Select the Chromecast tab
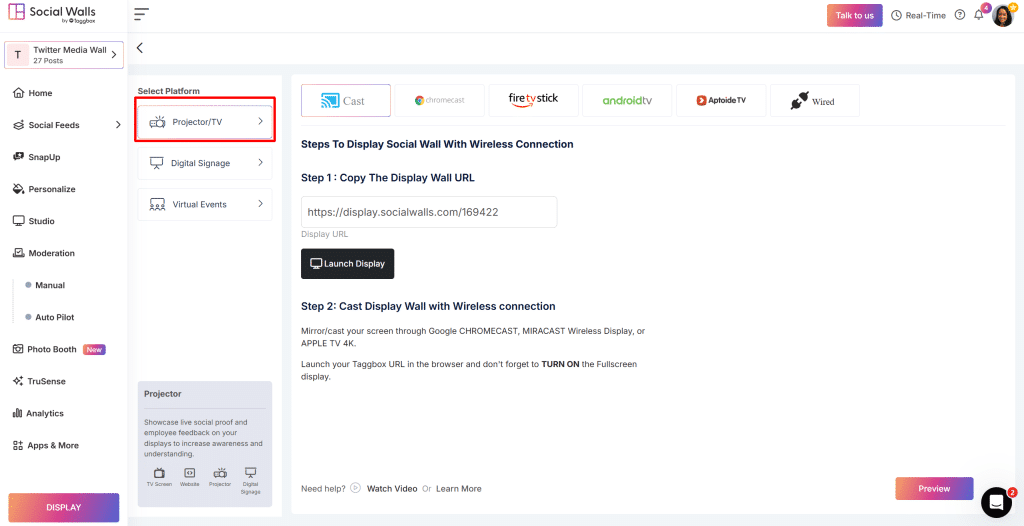Image resolution: width=1024 pixels, height=526 pixels. tap(440, 100)
